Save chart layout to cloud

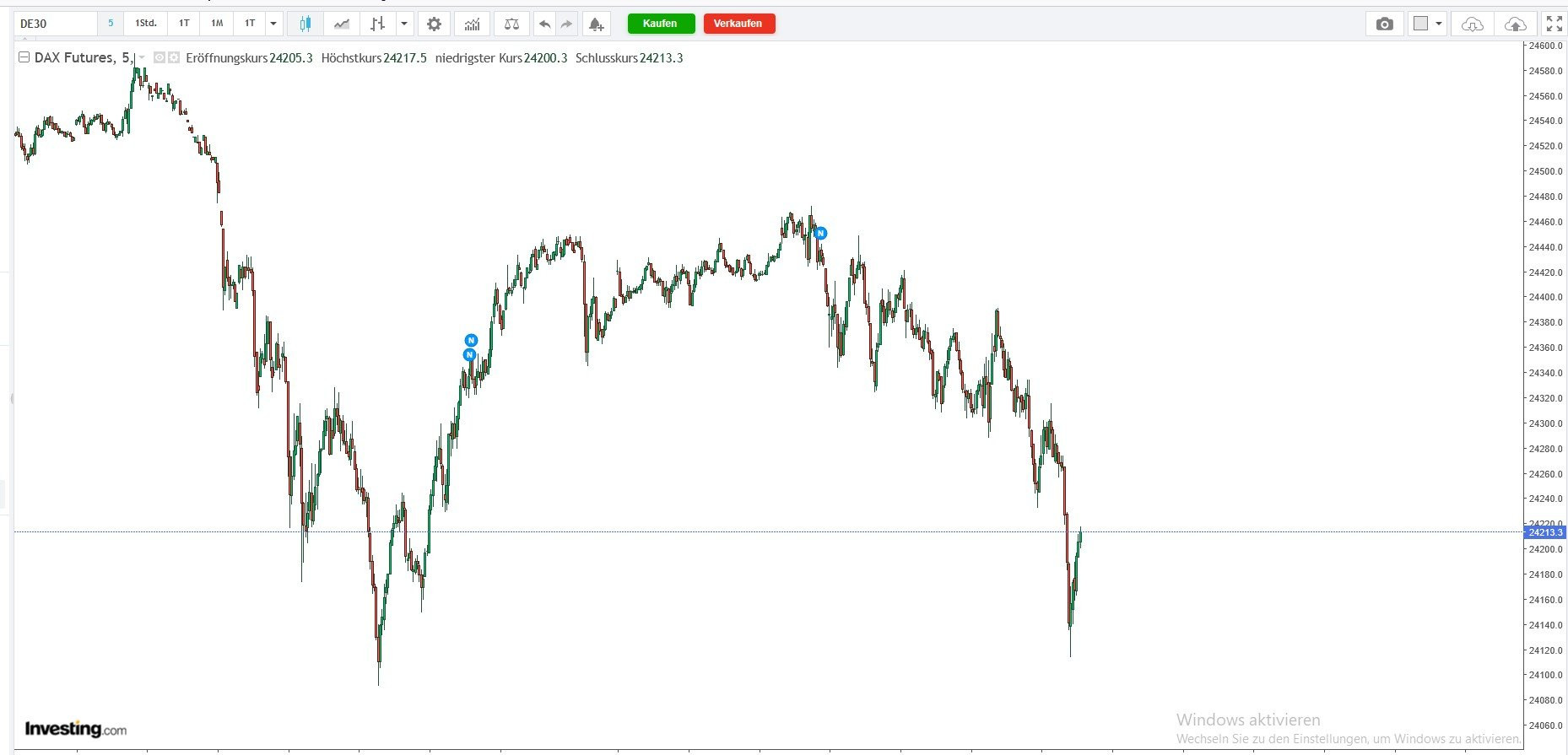click(1515, 24)
